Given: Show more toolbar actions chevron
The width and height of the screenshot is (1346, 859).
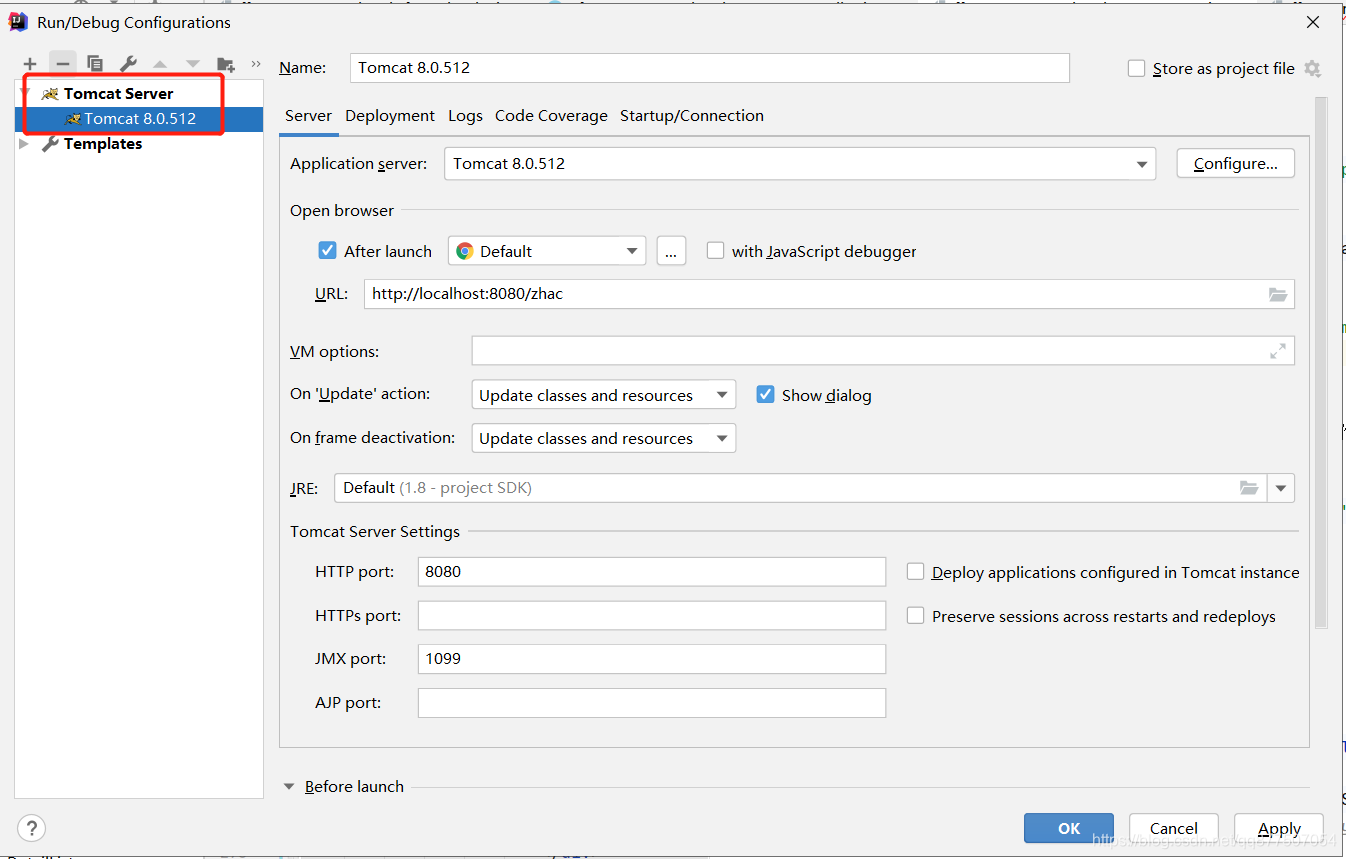Looking at the screenshot, I should pyautogui.click(x=255, y=63).
